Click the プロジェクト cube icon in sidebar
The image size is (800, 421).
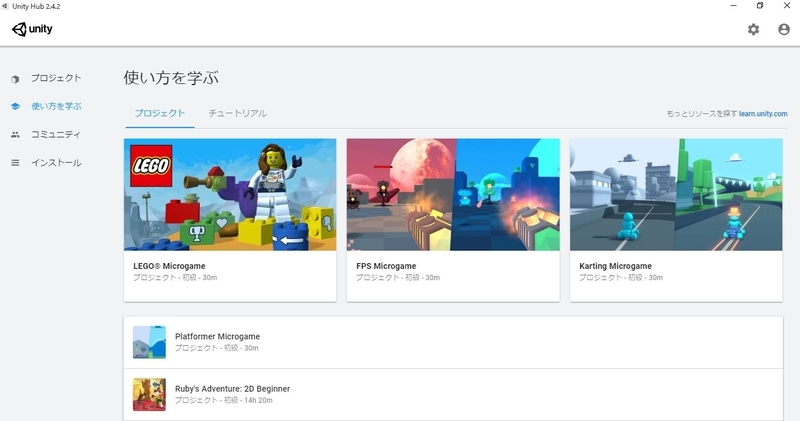15,79
